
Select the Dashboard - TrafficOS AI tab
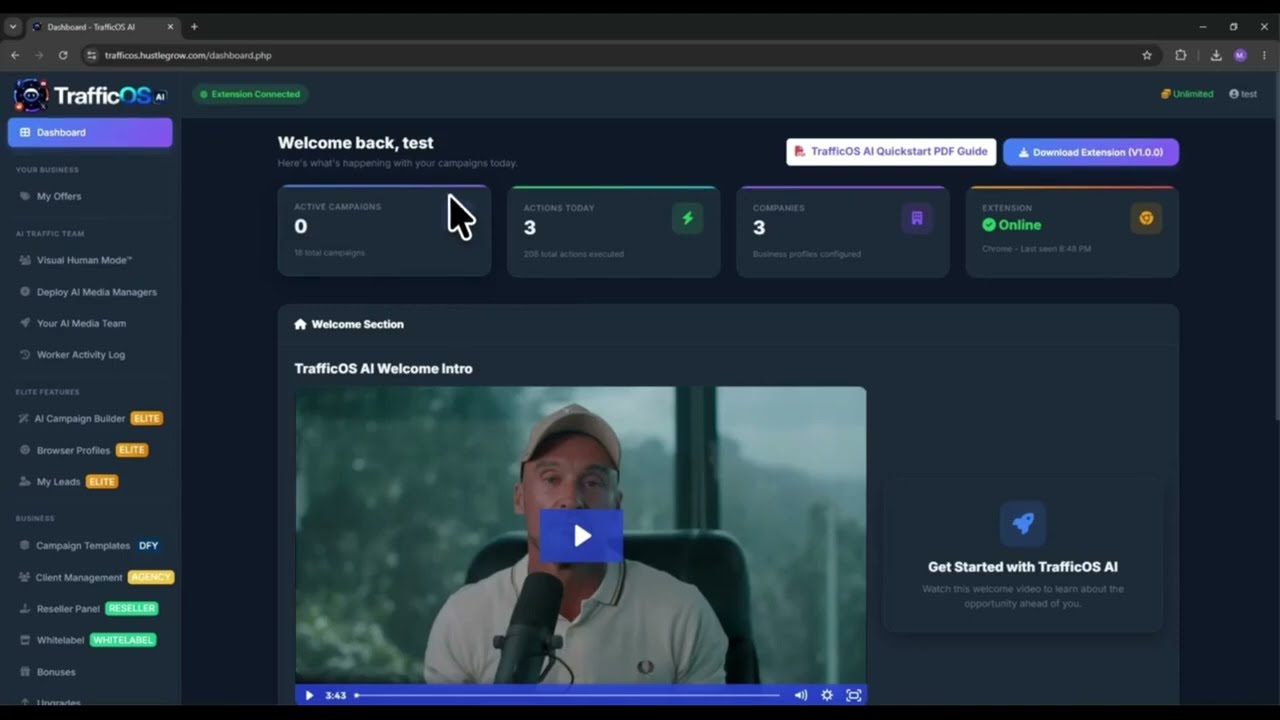pos(103,27)
